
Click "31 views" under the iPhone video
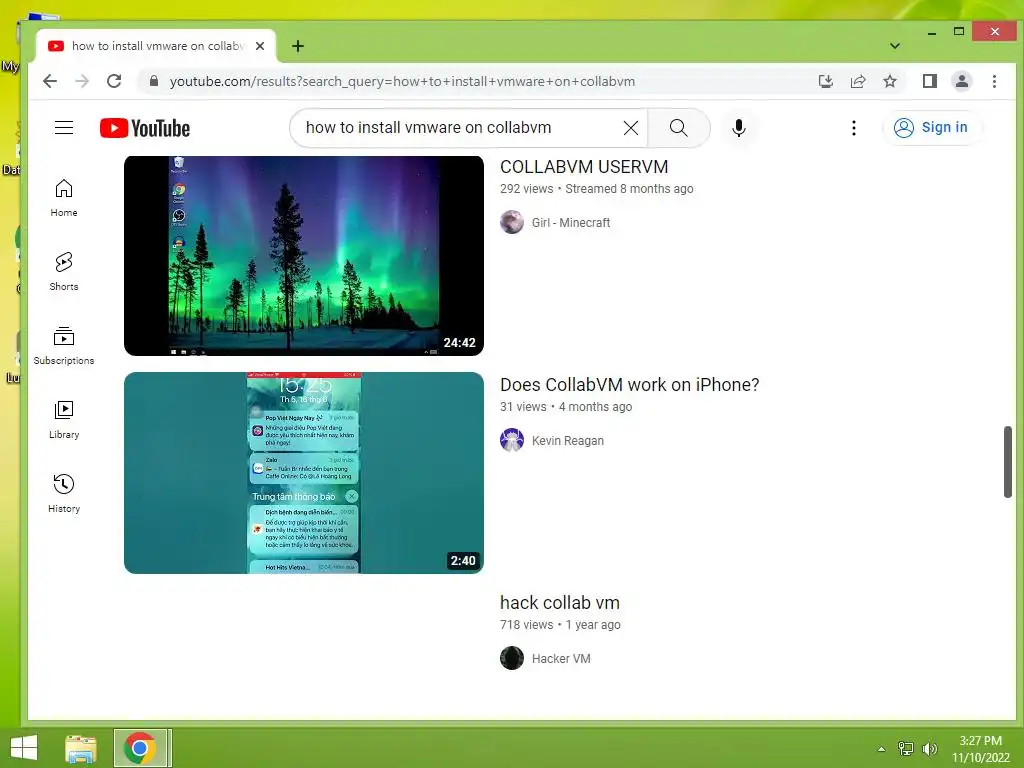(523, 407)
